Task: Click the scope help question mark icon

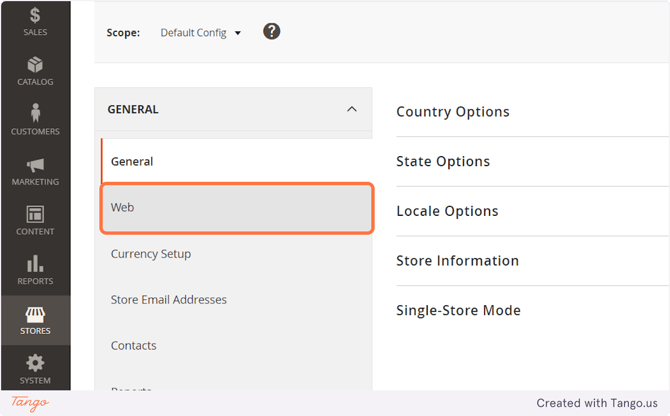Action: click(x=271, y=31)
